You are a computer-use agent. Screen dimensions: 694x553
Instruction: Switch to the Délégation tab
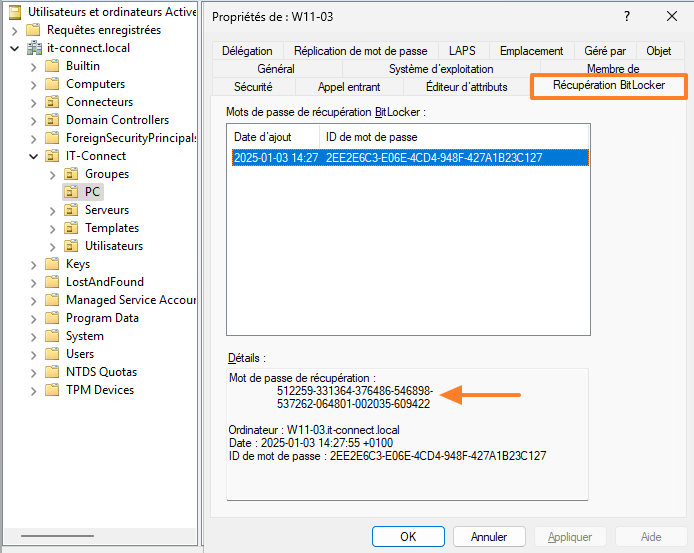click(247, 51)
